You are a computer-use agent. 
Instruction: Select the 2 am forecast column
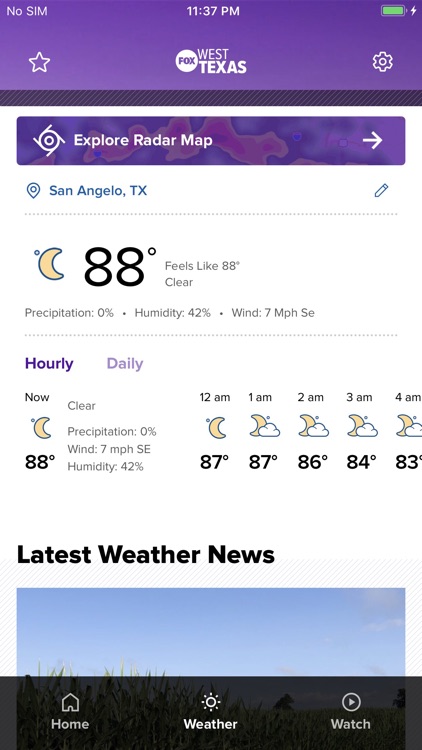(x=312, y=430)
